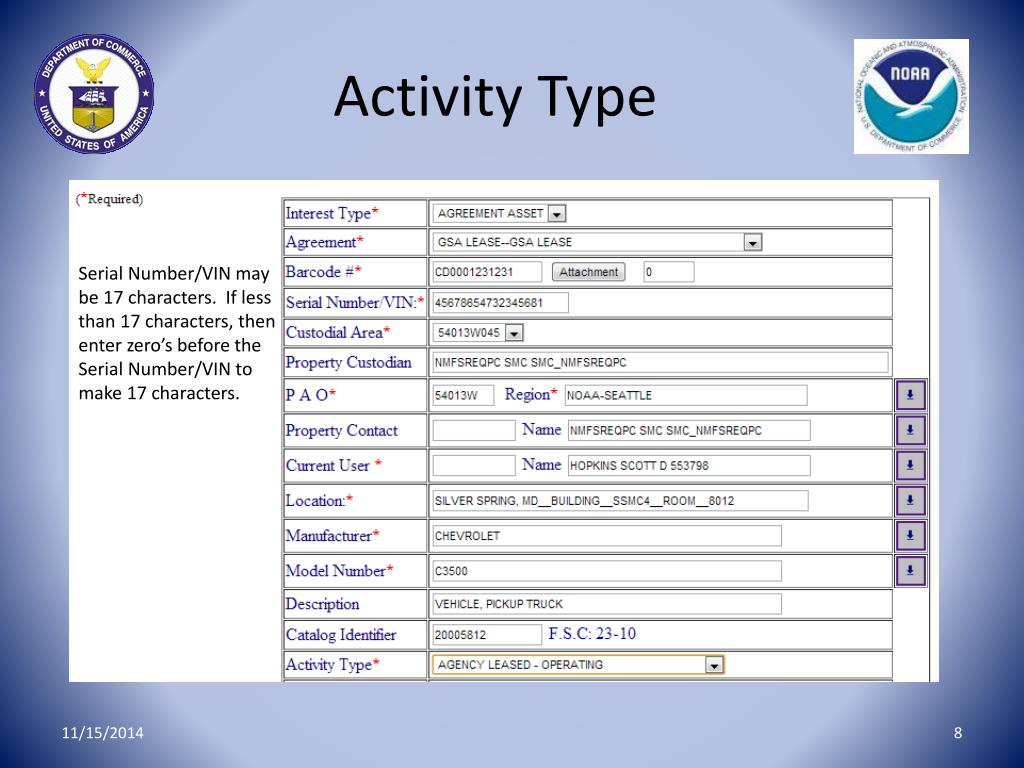Viewport: 1024px width, 768px height.
Task: Click the Interest Type label
Action: pyautogui.click(x=332, y=214)
